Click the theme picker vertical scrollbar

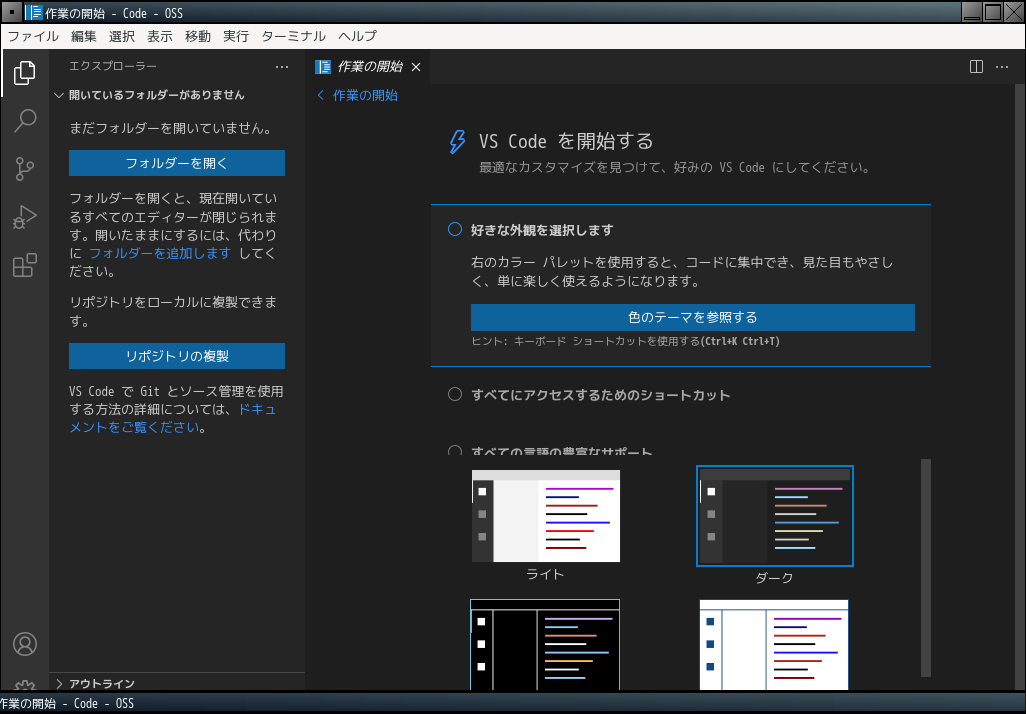click(926, 567)
